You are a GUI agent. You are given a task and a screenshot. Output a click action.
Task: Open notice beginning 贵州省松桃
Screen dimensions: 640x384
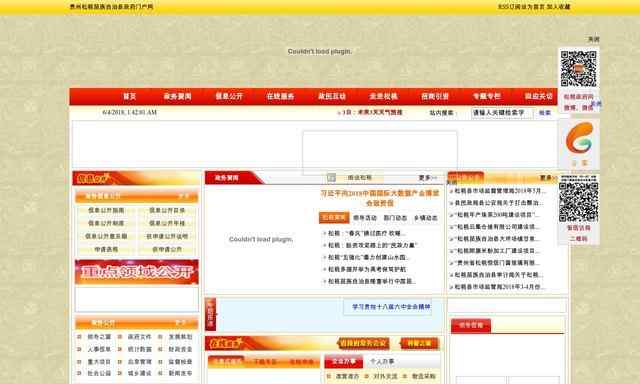[497, 263]
